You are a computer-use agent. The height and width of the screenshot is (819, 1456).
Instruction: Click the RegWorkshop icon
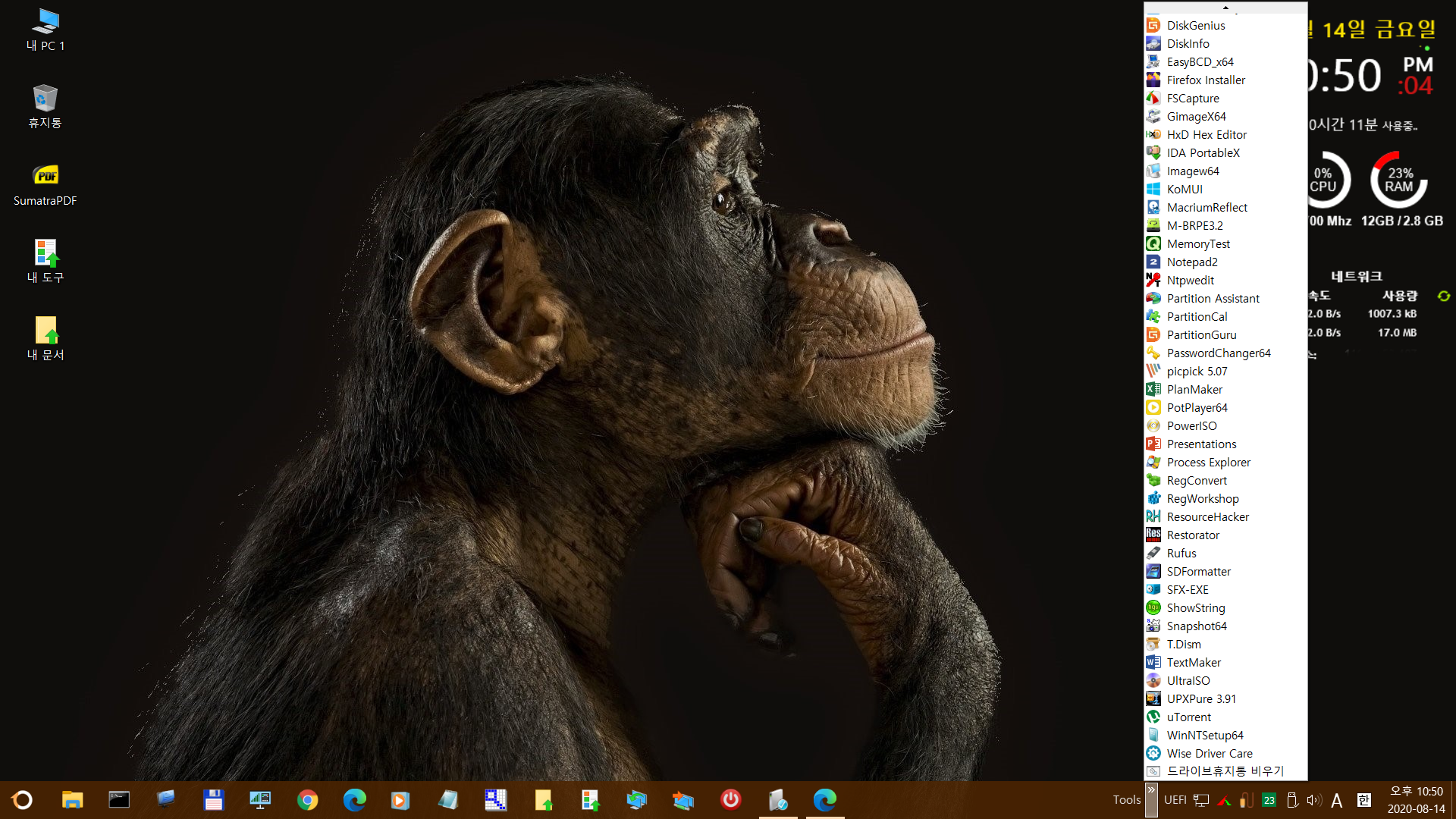tap(1153, 498)
